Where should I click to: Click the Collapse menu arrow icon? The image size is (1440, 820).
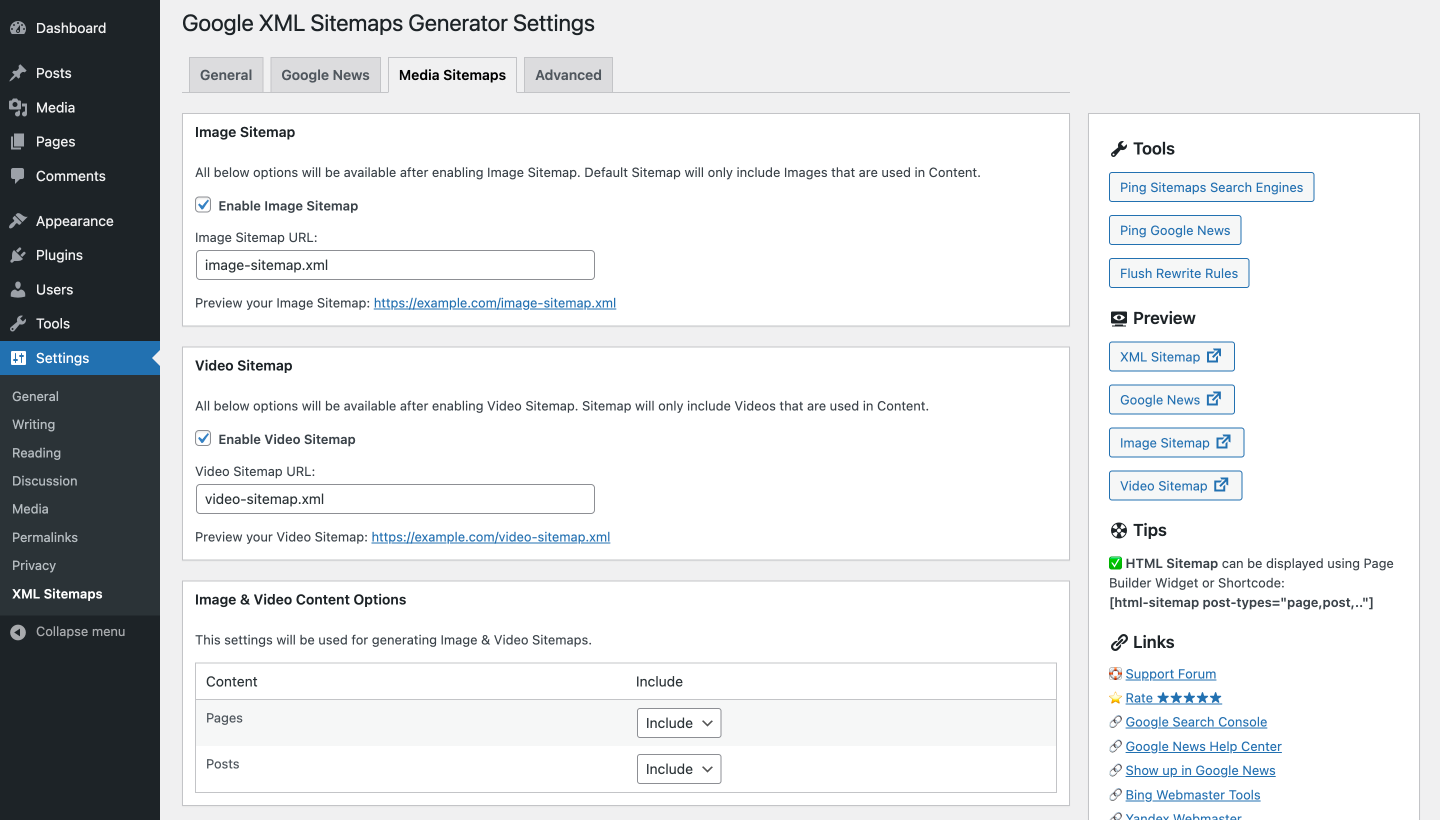18,632
